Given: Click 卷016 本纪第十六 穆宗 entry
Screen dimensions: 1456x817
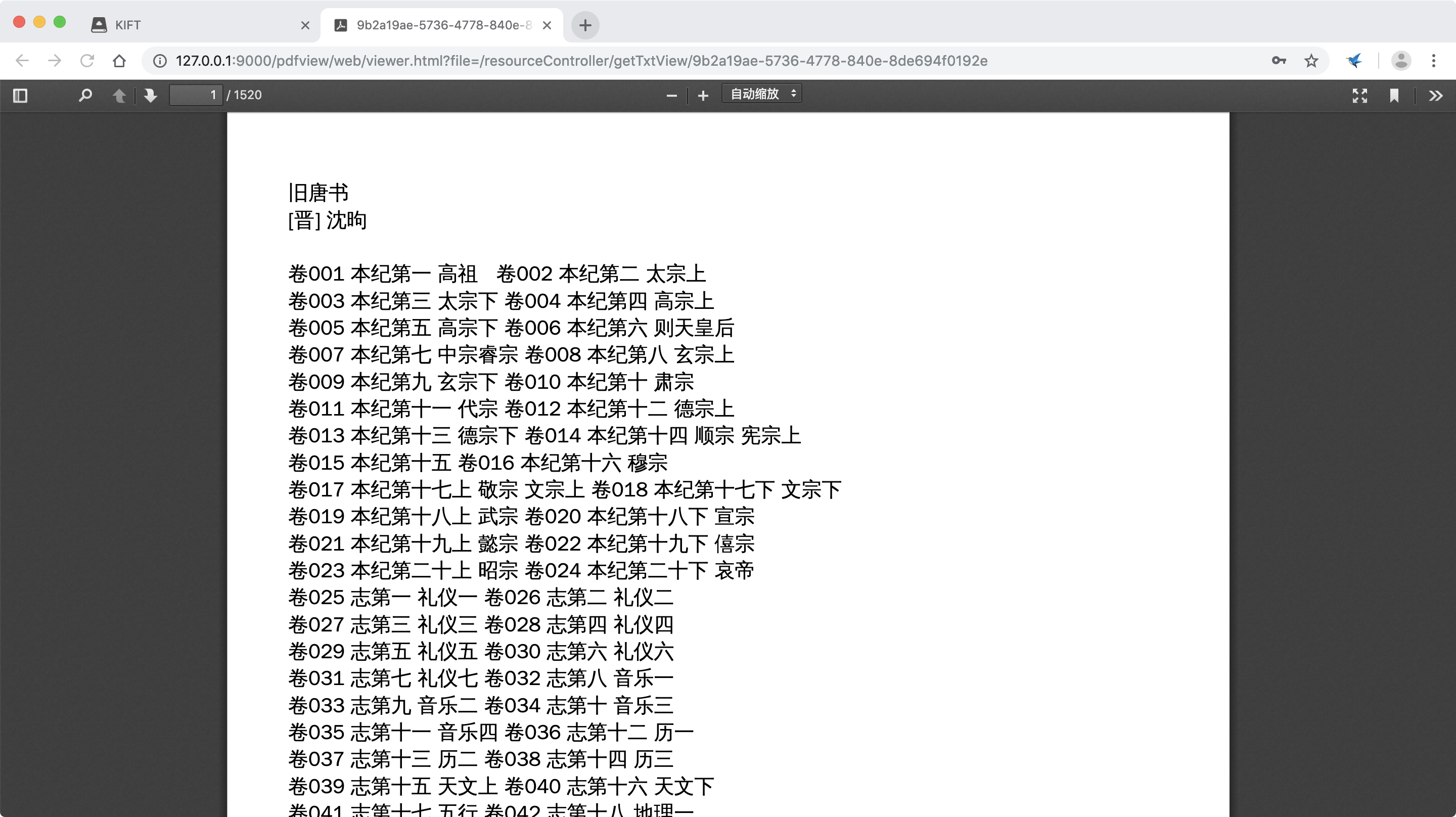Looking at the screenshot, I should 563,463.
